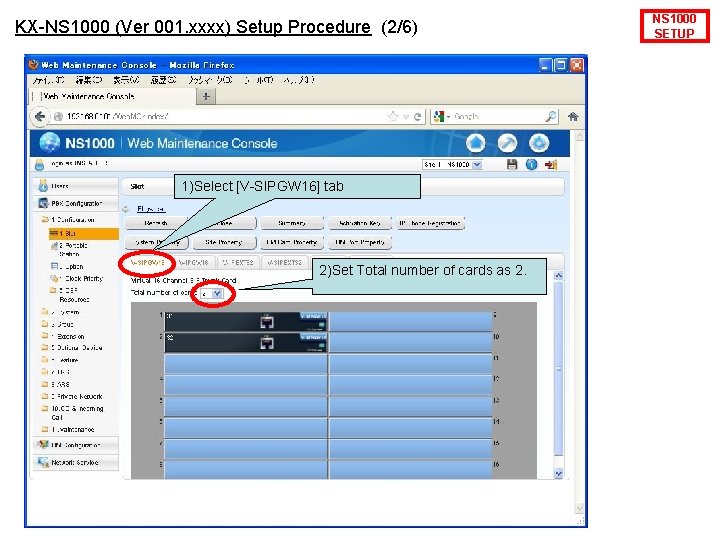Open UM Configuration in sidebar
Viewport: 720px width, 540px height.
[x=76, y=445]
